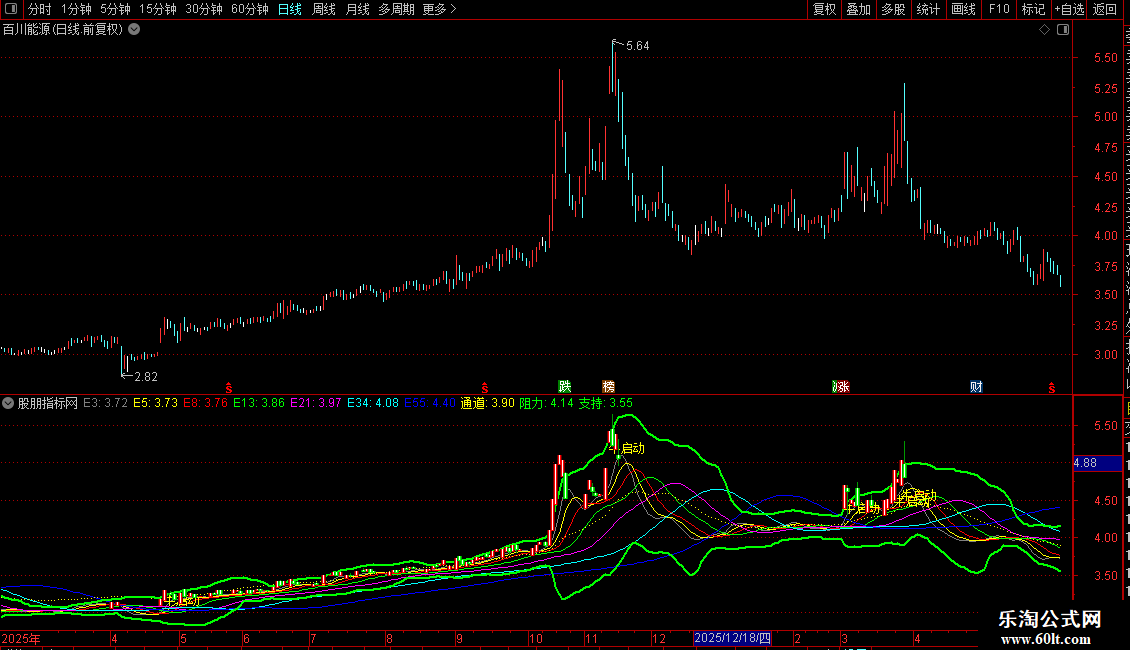Select the 30分钟 period

coord(204,9)
